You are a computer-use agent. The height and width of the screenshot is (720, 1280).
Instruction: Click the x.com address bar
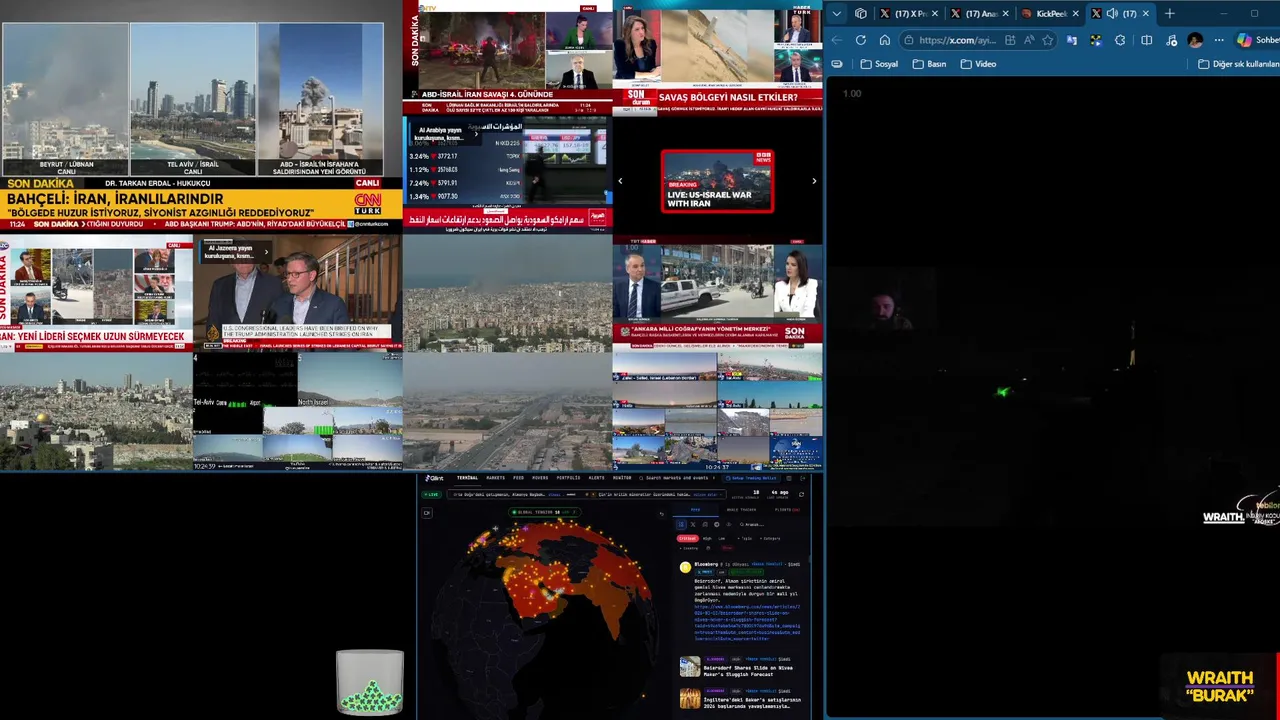(x=957, y=40)
